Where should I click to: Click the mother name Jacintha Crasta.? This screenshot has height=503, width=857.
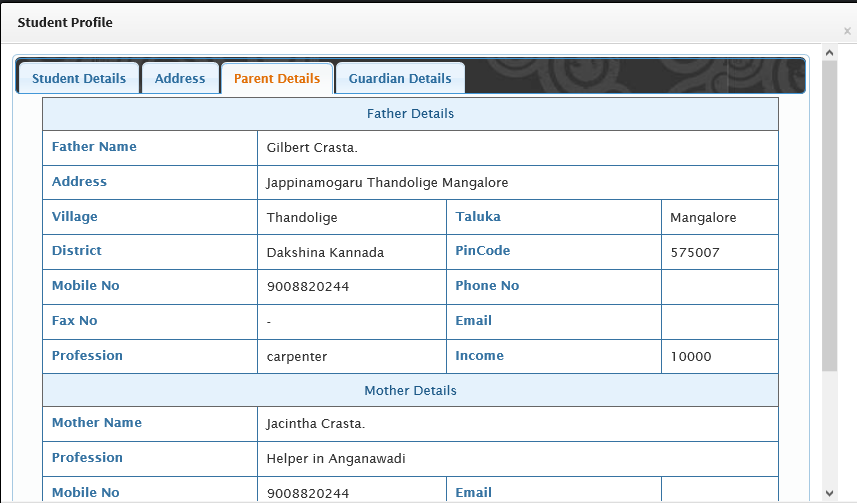[x=315, y=424]
